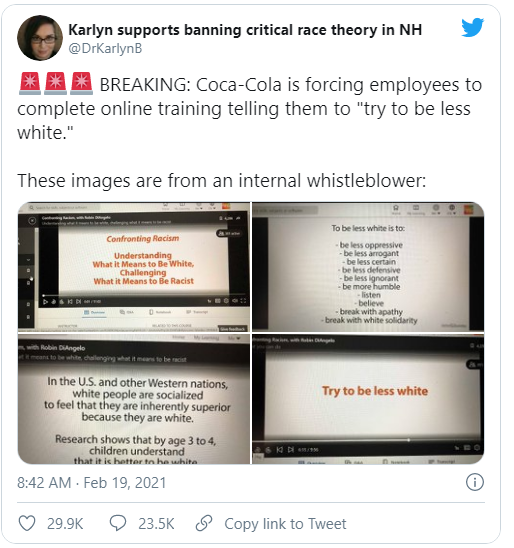The width and height of the screenshot is (514, 548).
Task: Open the tweet info circle icon
Action: coord(475,482)
